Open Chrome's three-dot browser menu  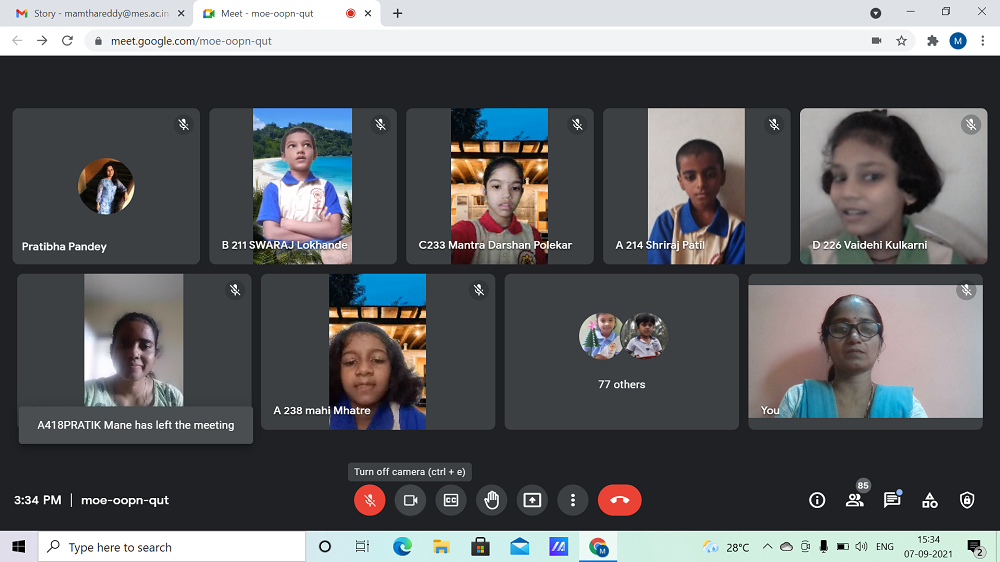tap(982, 41)
